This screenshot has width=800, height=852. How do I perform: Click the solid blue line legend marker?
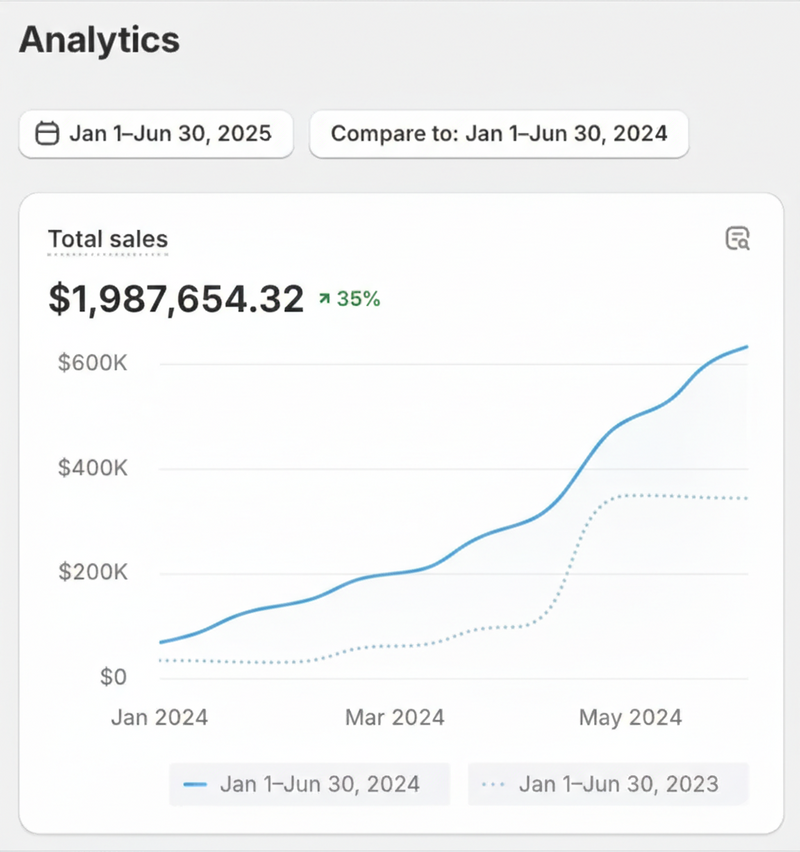pos(196,784)
